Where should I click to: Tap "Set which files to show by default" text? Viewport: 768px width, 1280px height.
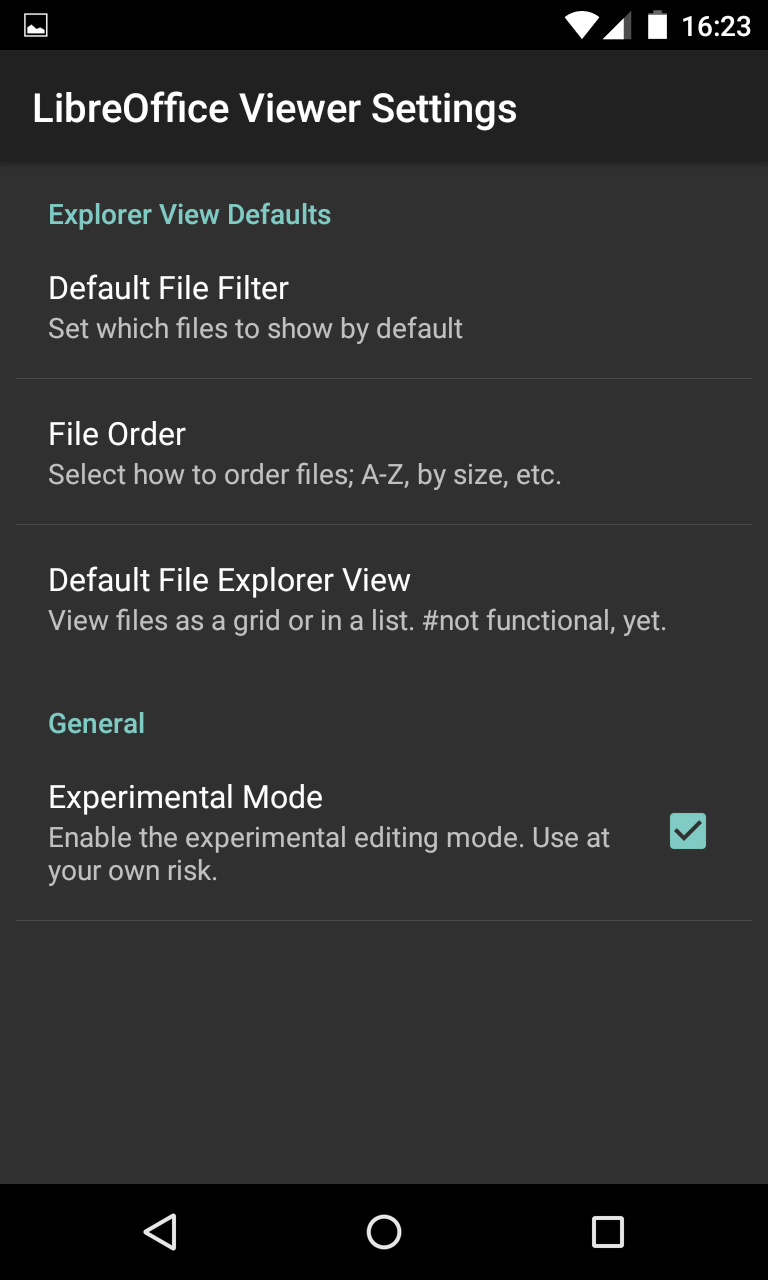(255, 329)
